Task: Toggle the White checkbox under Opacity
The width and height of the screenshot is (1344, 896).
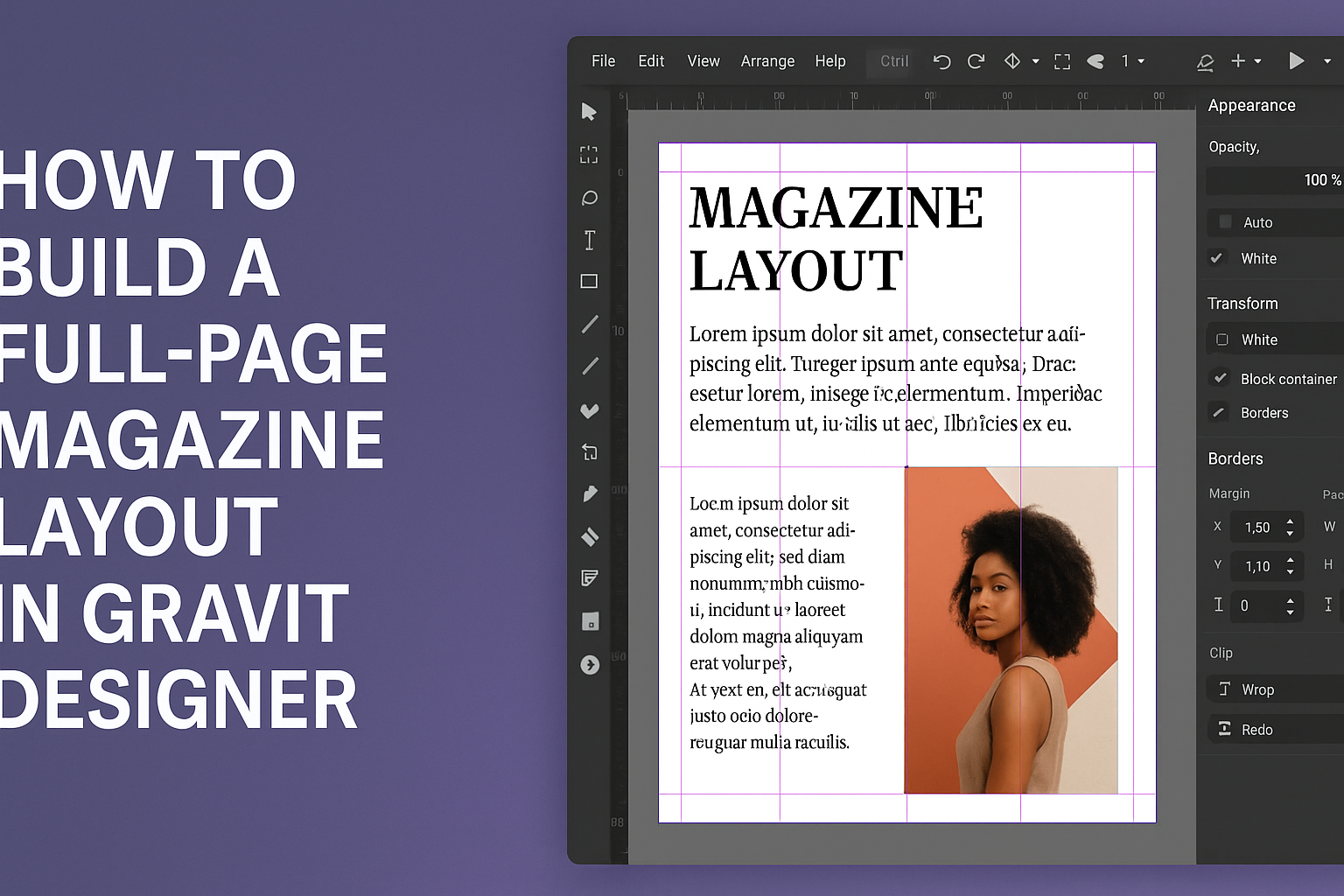Action: point(1216,258)
